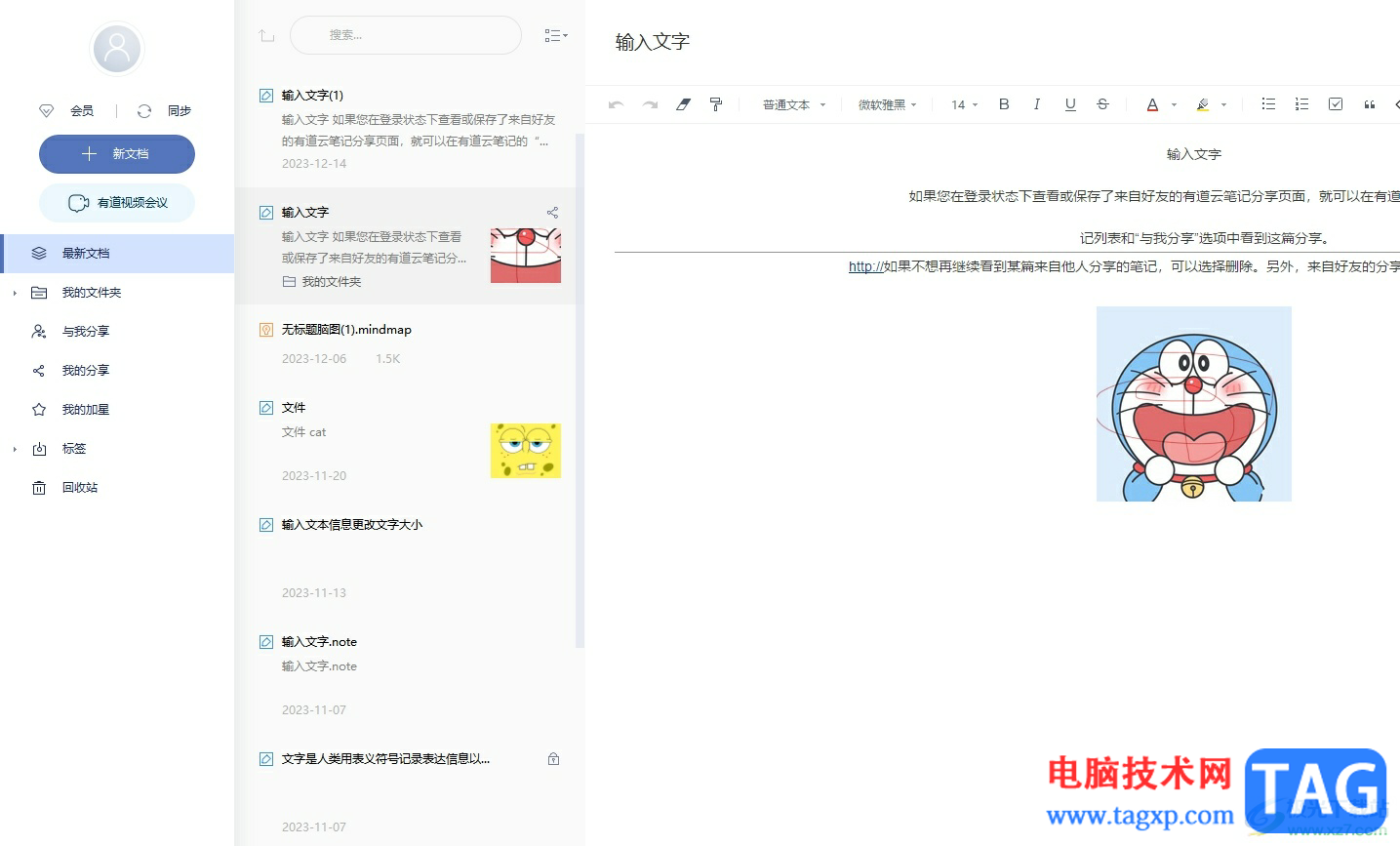
Task: Click the redo arrow in editor toolbar
Action: [650, 104]
